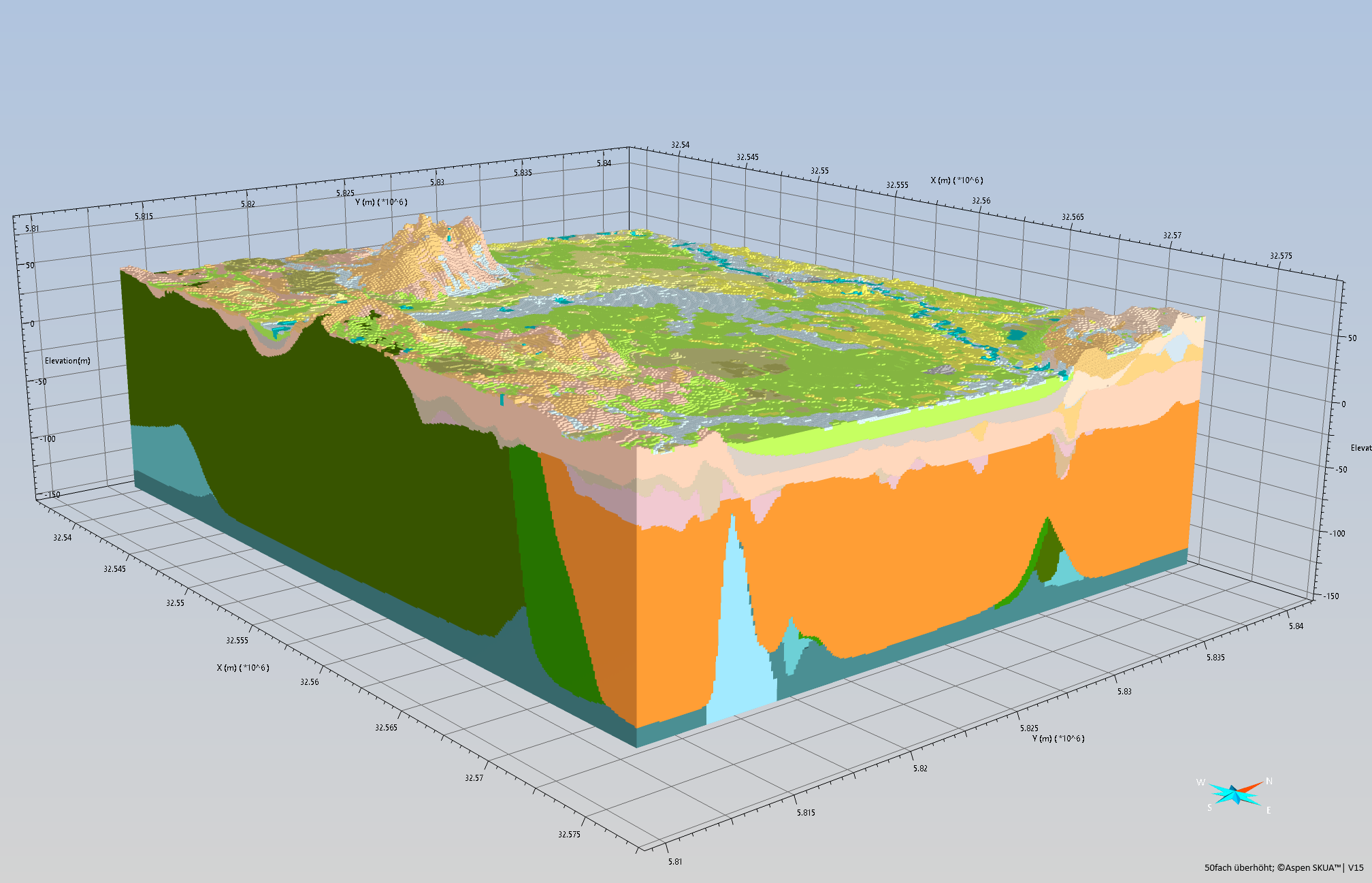Click the bottom-left X (m) axis title
This screenshot has width=1372, height=883.
tap(243, 668)
